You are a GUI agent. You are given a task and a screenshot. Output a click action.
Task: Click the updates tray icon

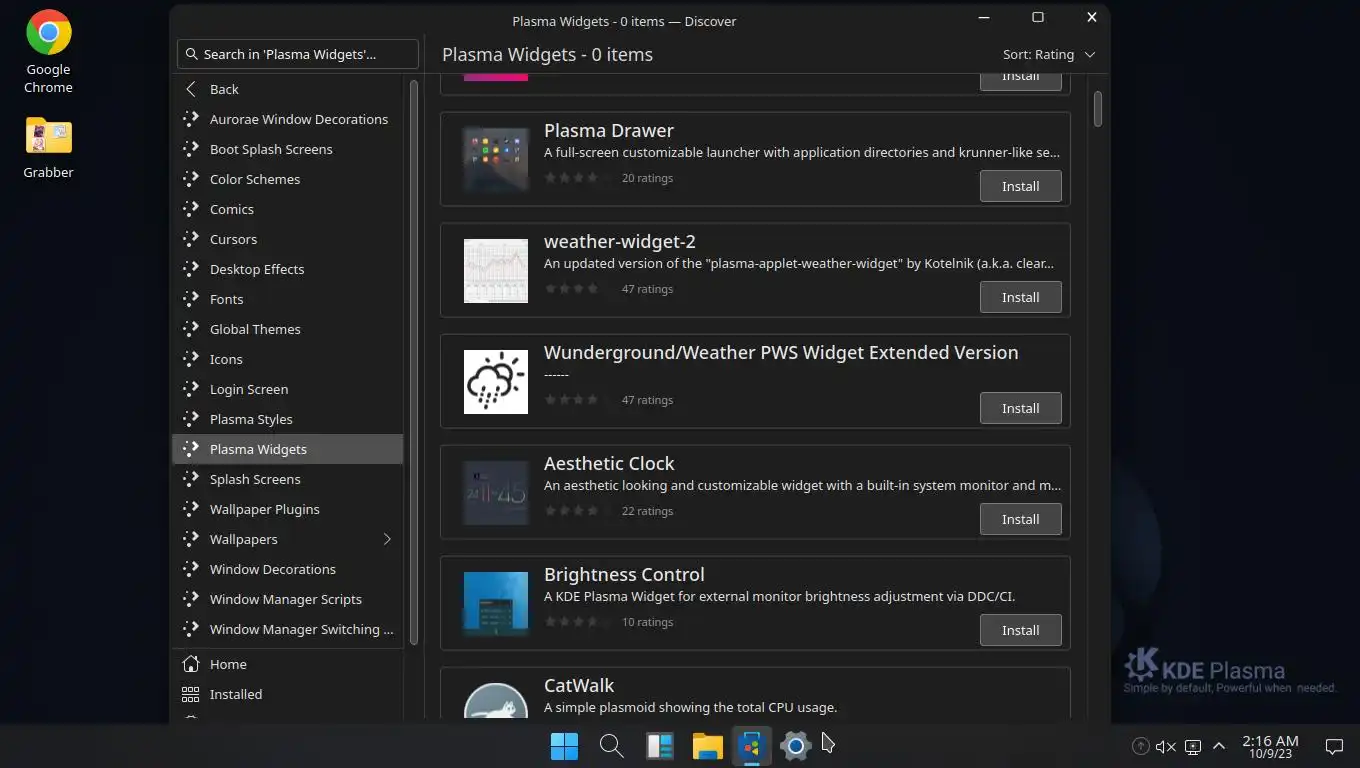[x=1140, y=747]
